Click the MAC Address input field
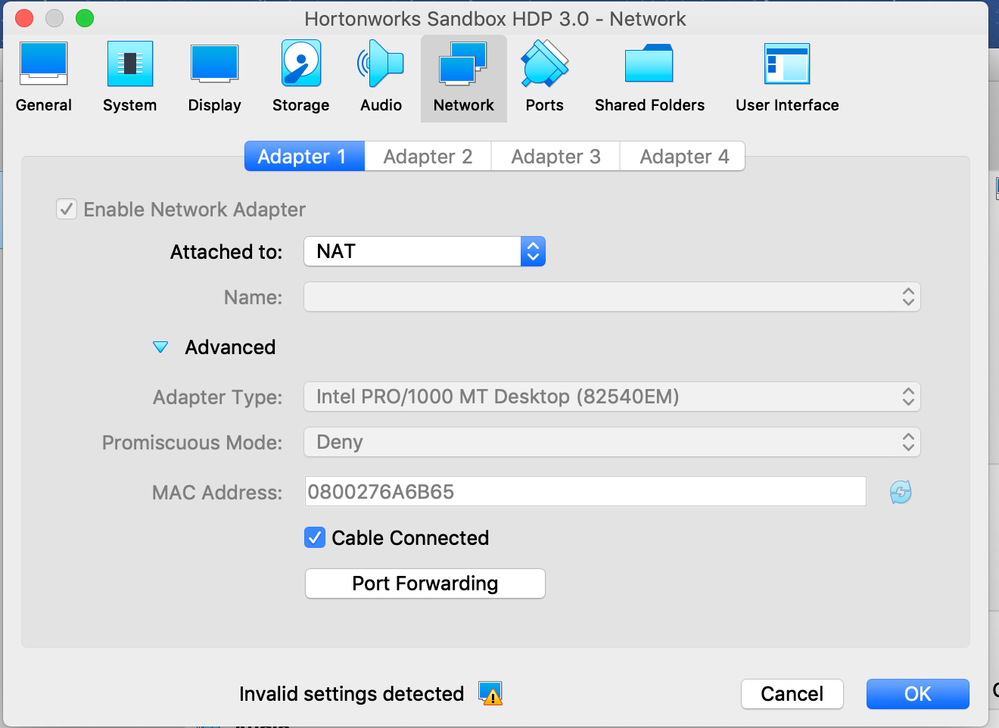The image size is (999, 728). pyautogui.click(x=585, y=492)
